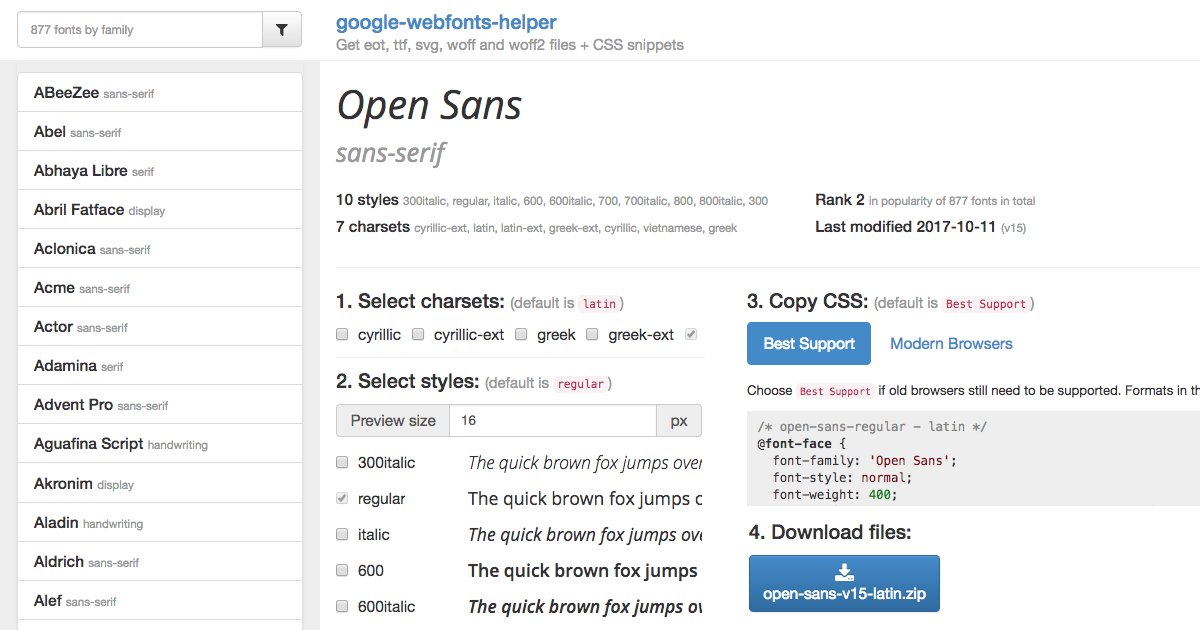
Task: Click the Preview size value field
Action: [x=553, y=421]
